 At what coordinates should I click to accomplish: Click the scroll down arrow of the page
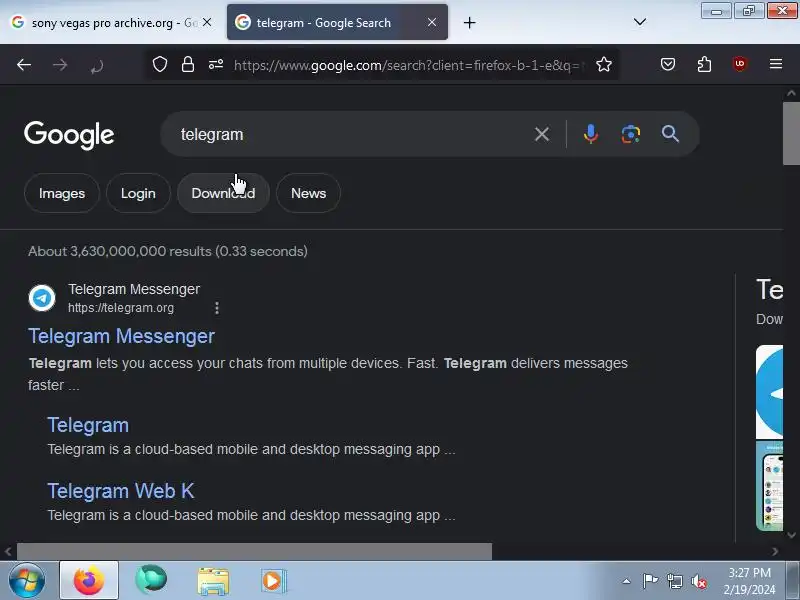click(x=791, y=535)
